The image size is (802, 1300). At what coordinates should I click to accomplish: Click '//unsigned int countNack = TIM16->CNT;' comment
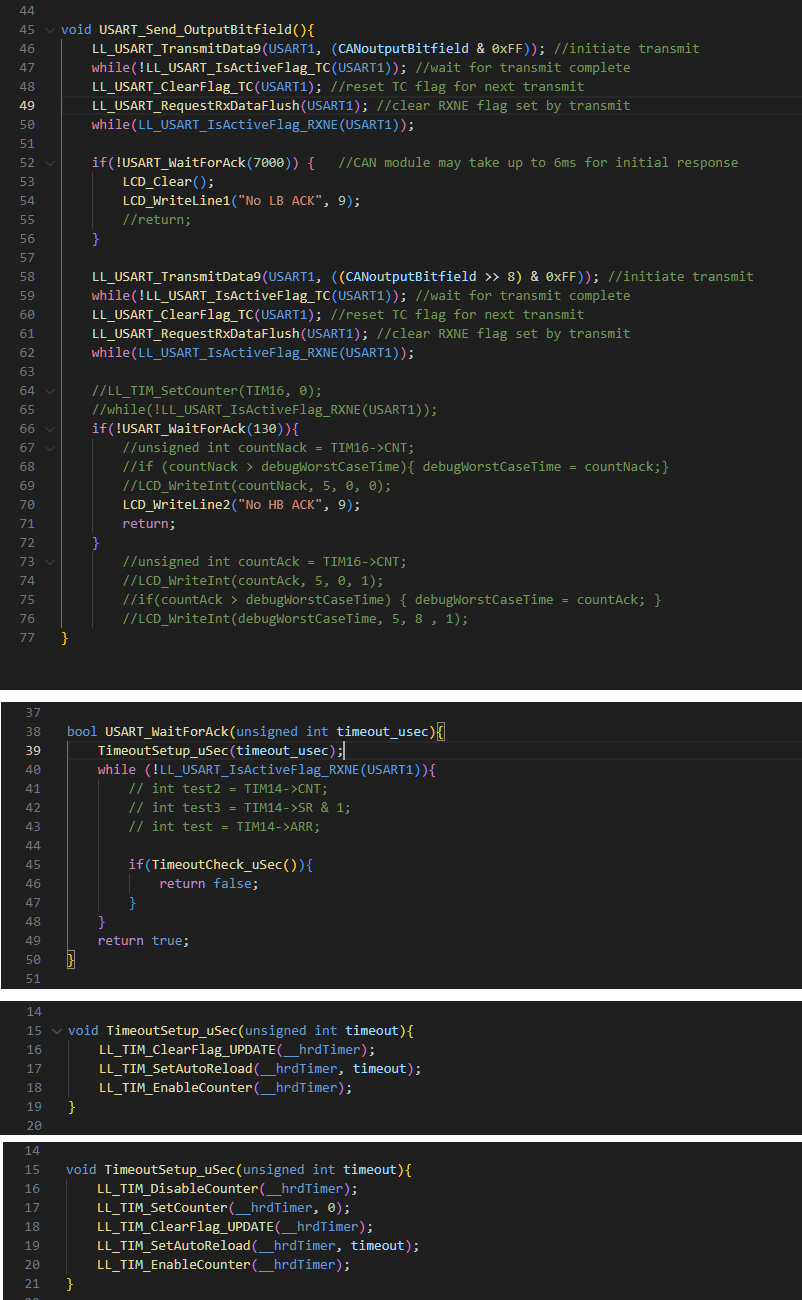tap(269, 448)
